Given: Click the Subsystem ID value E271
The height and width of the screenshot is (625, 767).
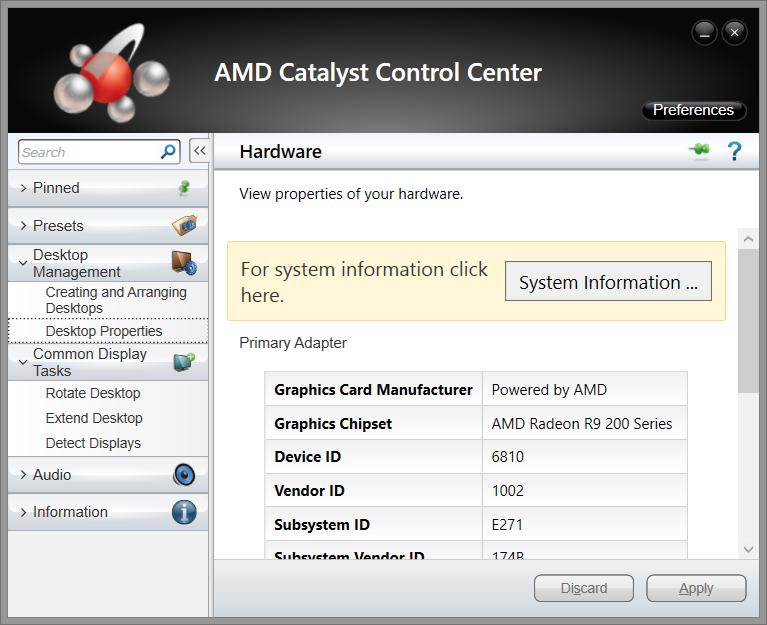Looking at the screenshot, I should pos(507,524).
